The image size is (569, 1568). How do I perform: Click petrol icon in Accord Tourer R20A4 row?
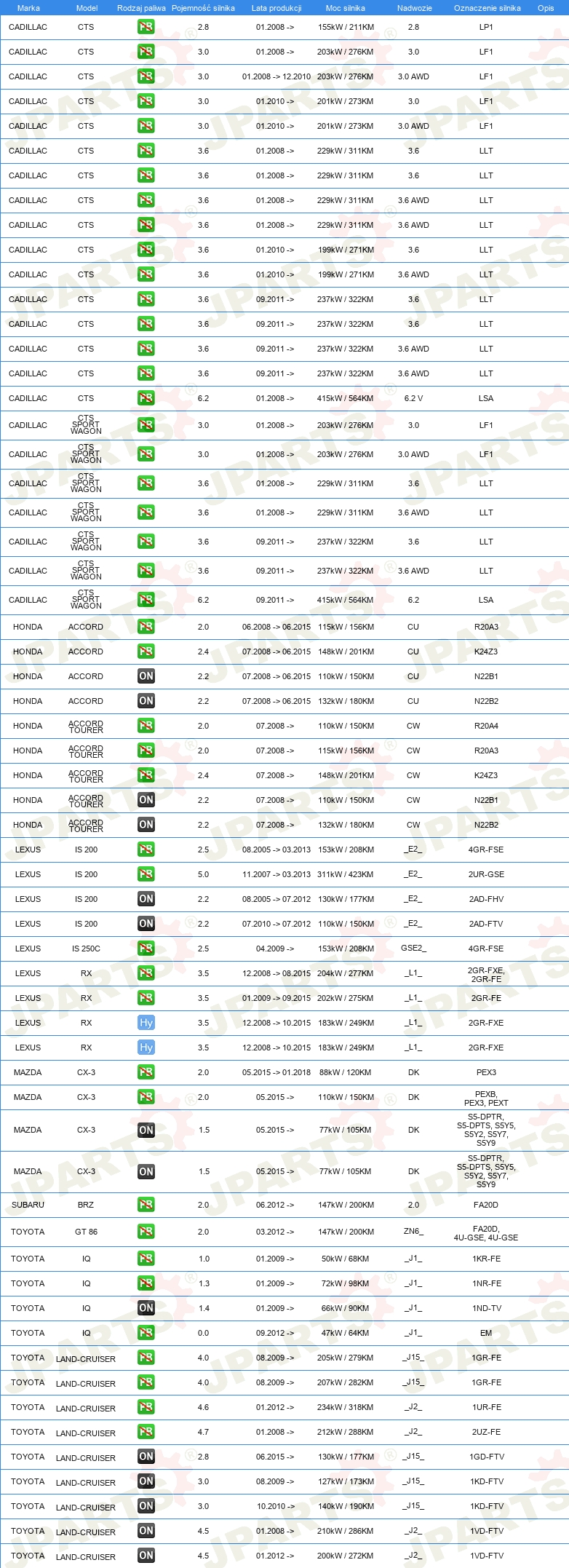(x=146, y=726)
